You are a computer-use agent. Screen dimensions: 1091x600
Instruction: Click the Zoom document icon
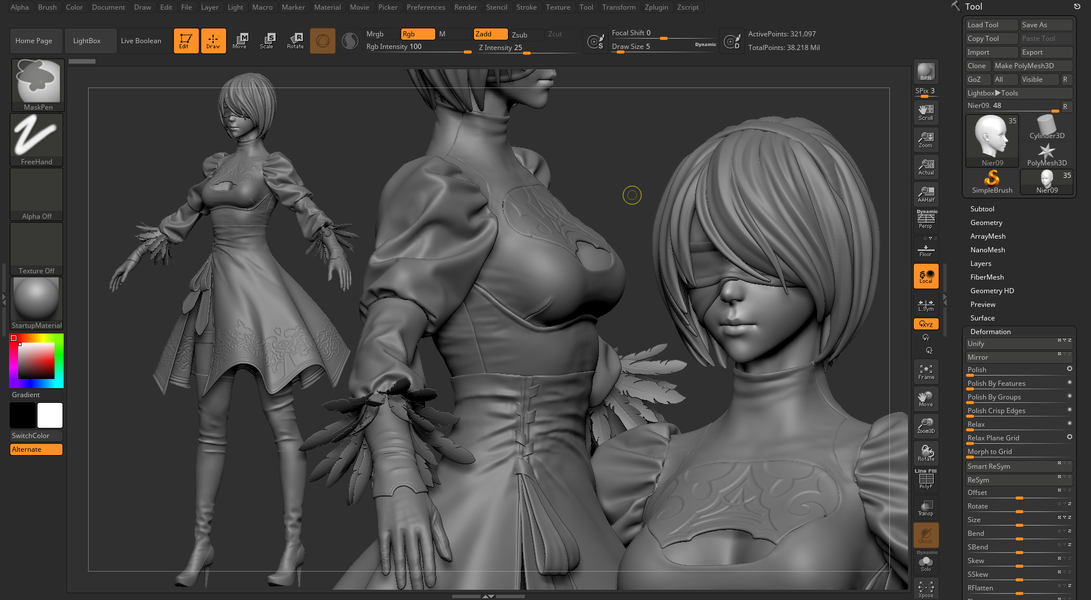pyautogui.click(x=925, y=139)
